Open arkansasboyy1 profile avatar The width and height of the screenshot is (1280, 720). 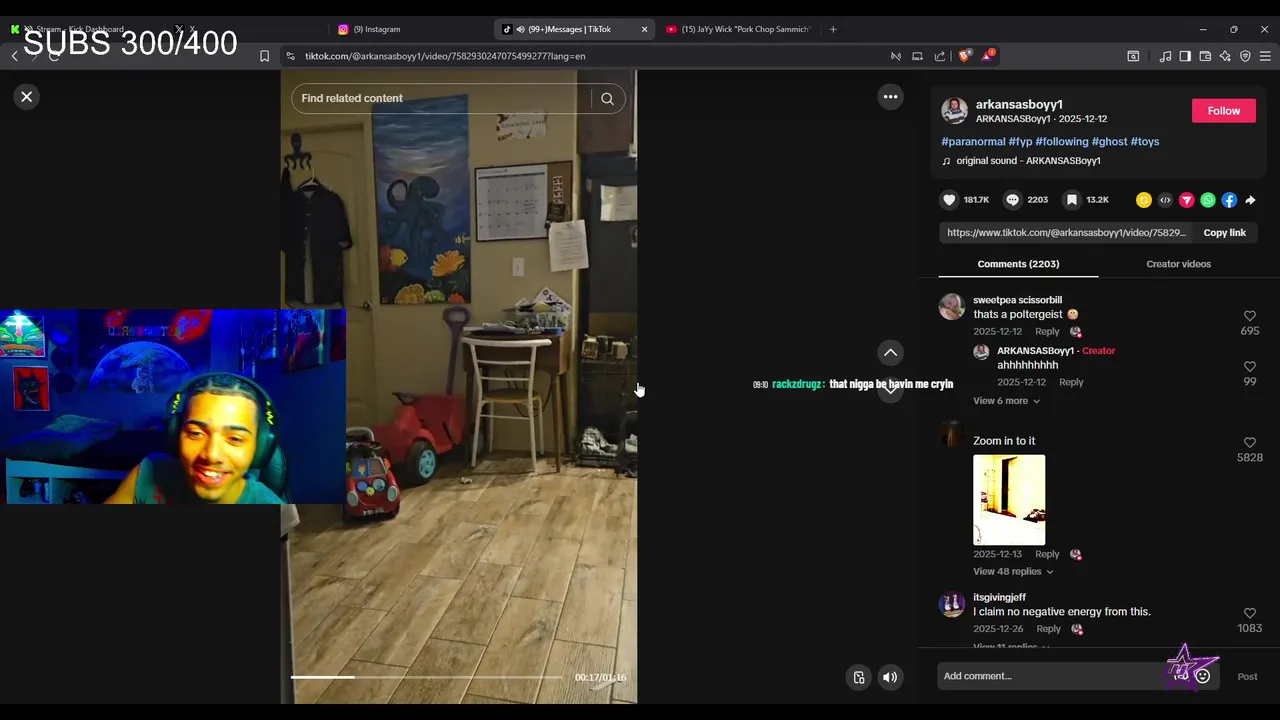point(954,110)
